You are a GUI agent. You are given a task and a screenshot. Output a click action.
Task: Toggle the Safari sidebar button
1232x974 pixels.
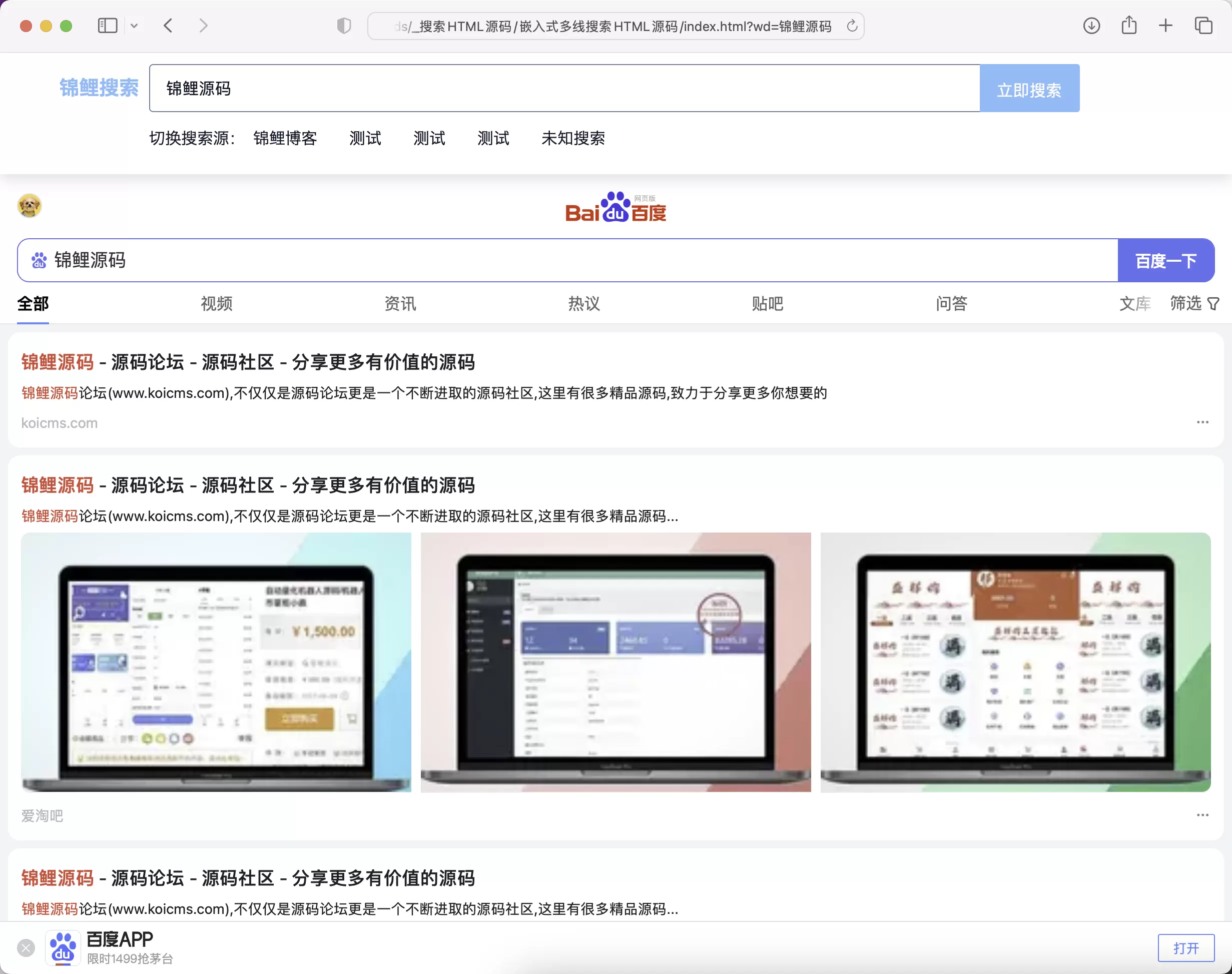108,26
